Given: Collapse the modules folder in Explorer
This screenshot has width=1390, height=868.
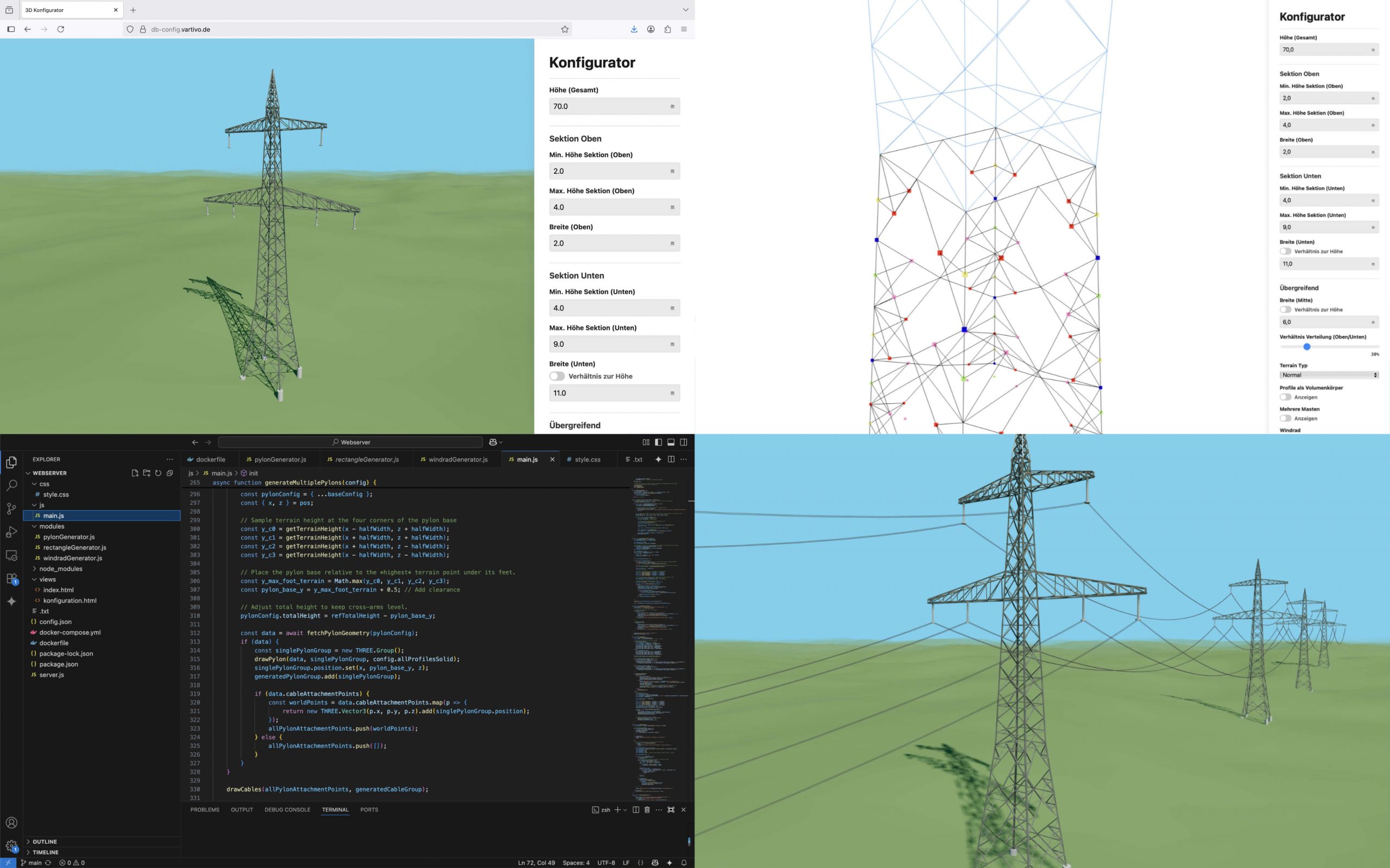Looking at the screenshot, I should pyautogui.click(x=52, y=526).
